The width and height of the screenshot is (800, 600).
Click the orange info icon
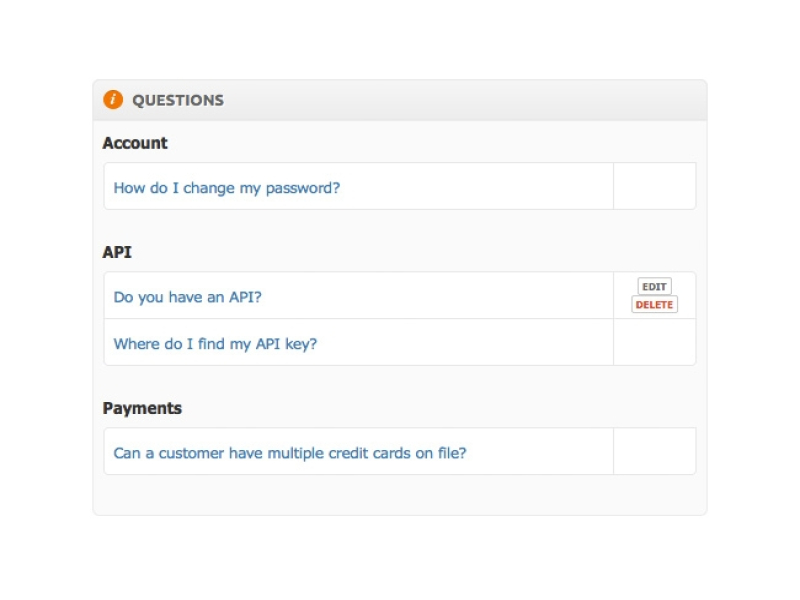coord(113,100)
